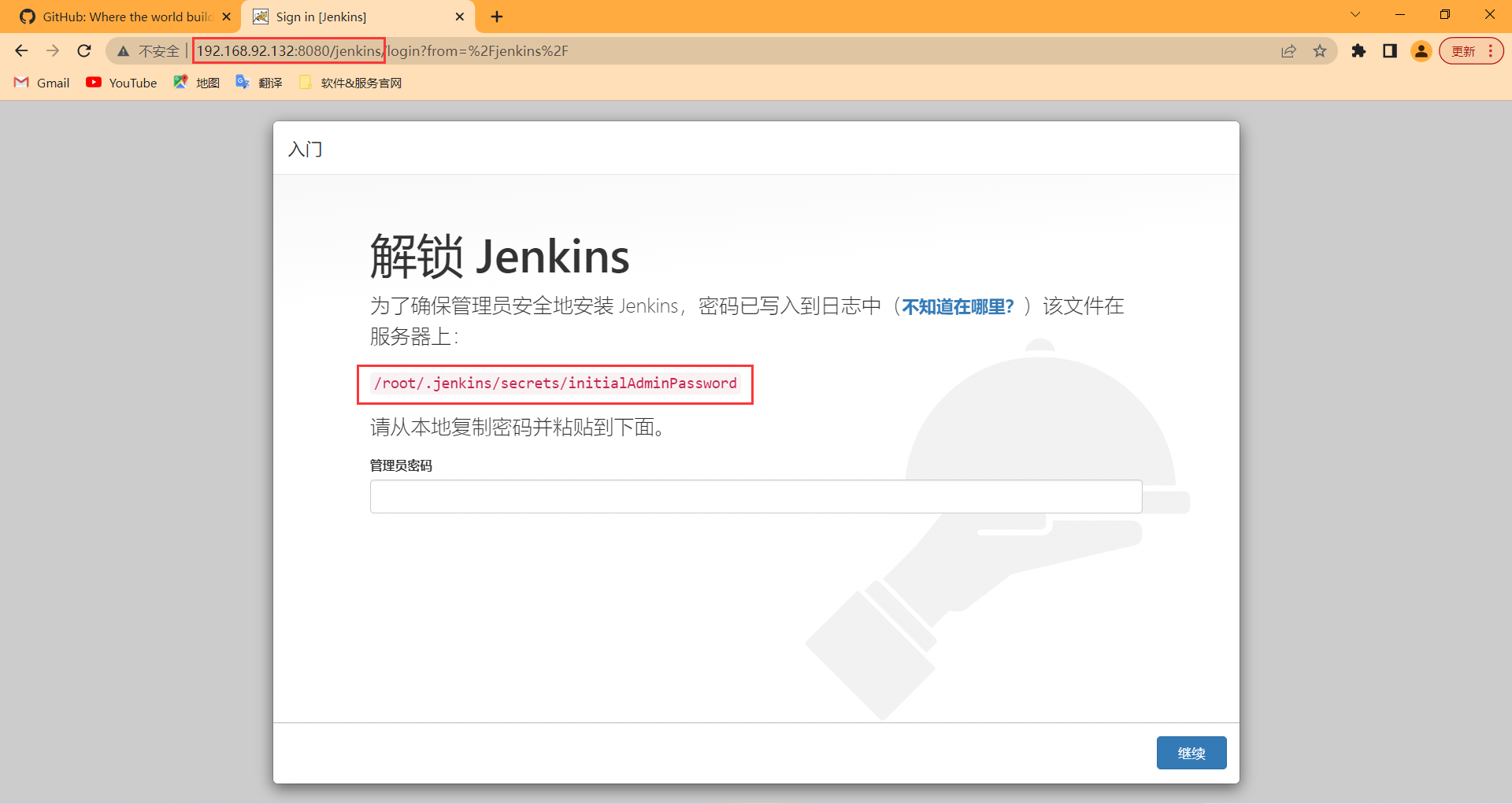This screenshot has width=1512, height=804.
Task: Click the 管理员密码 label
Action: click(x=401, y=465)
